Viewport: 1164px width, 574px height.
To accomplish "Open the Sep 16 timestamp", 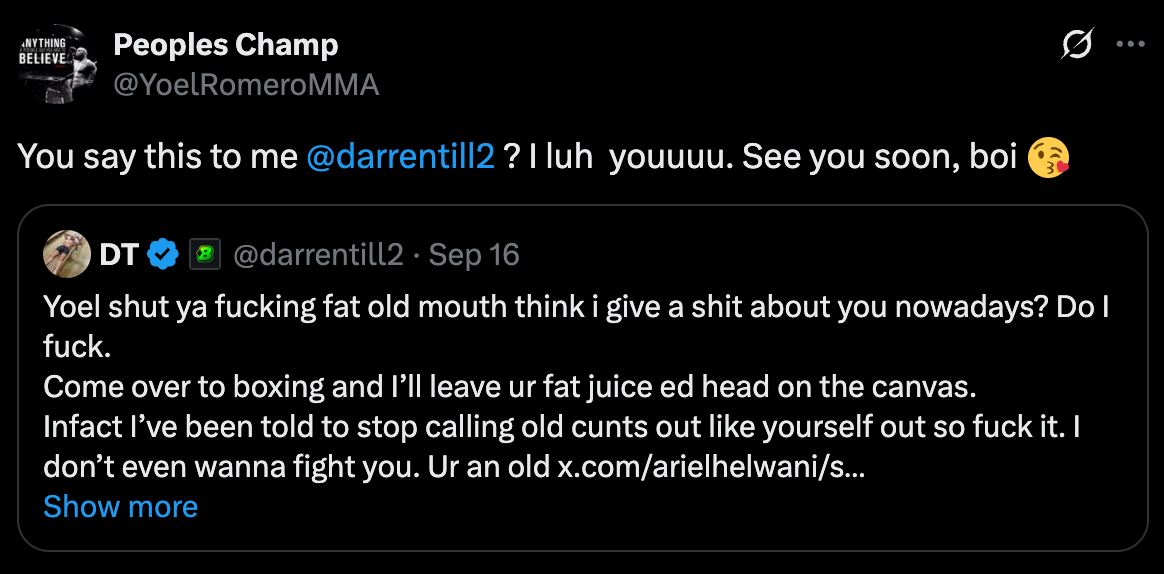I will [475, 255].
